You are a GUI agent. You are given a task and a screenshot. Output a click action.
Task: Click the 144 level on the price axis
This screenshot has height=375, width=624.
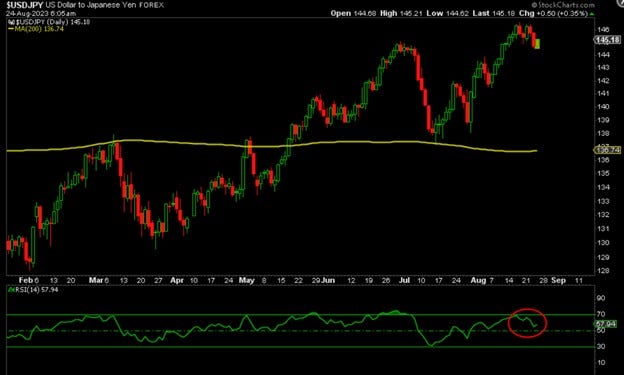click(x=603, y=55)
